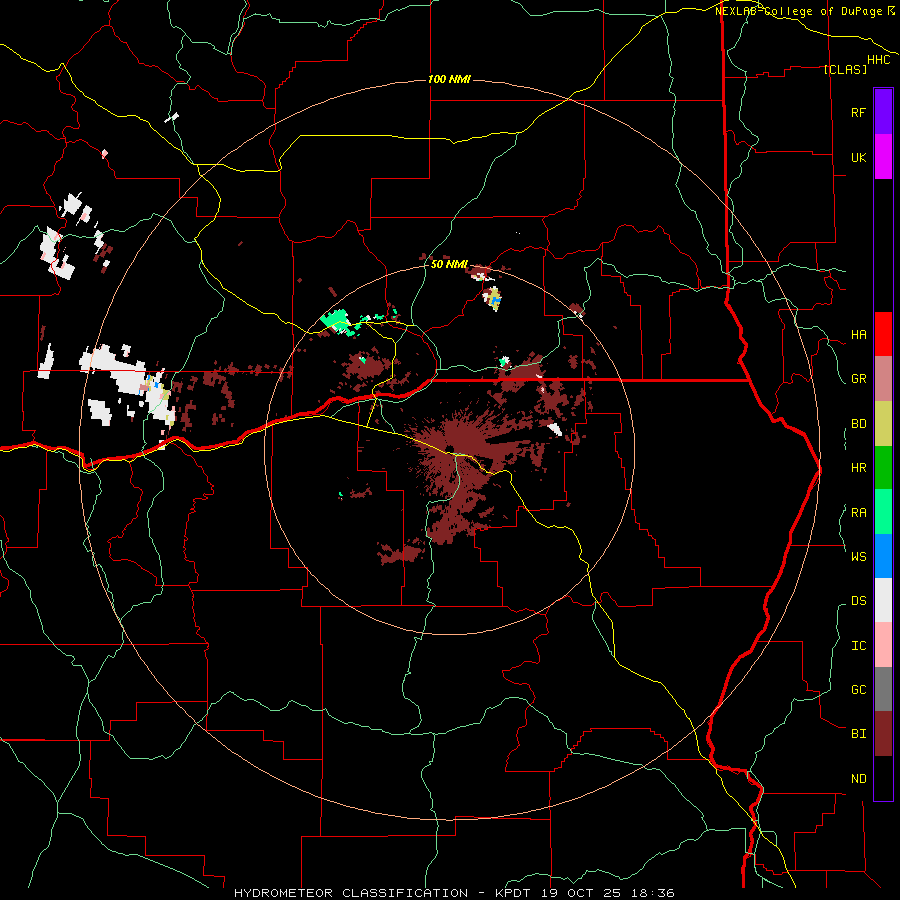Click the white DS legend swatch
This screenshot has width=900, height=900.
[883, 600]
